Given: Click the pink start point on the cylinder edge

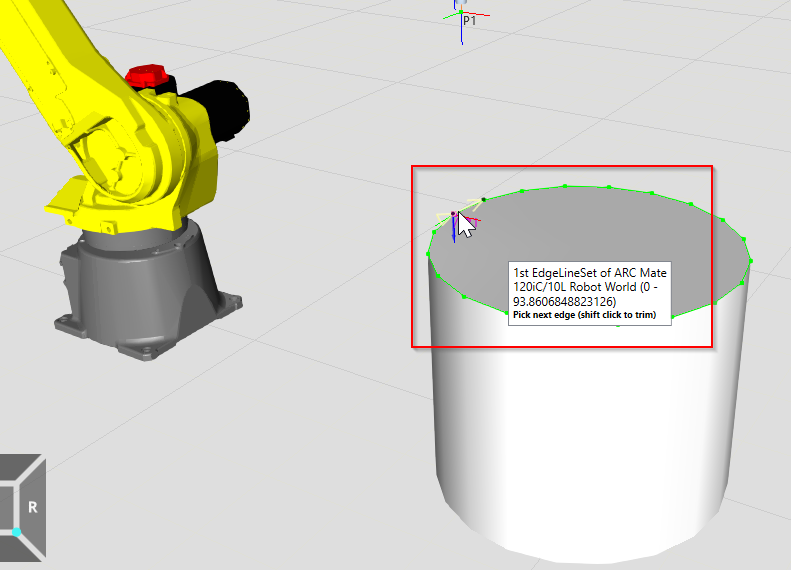Looking at the screenshot, I should [453, 214].
